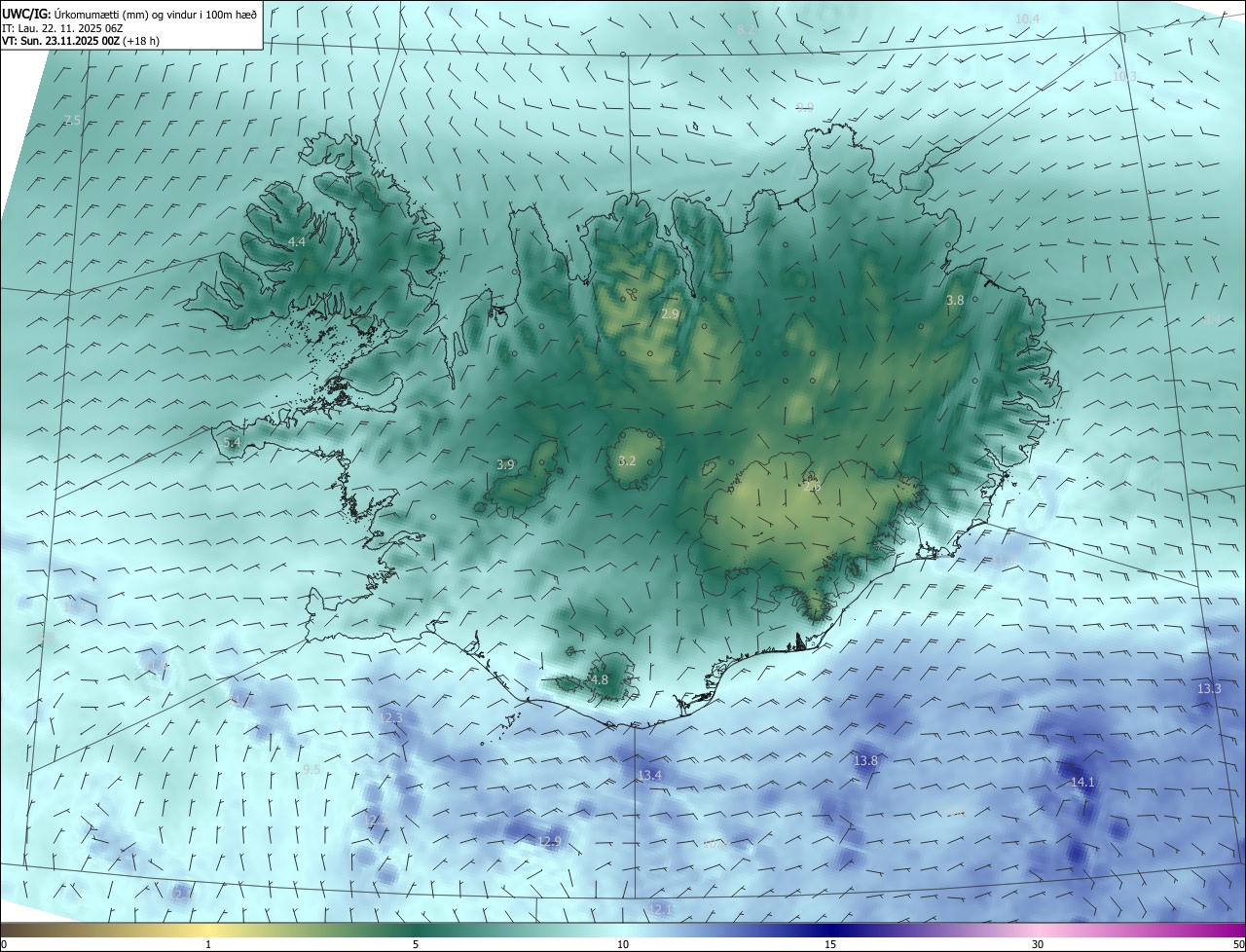Click the 7.5 value in the northwest corner
The width and height of the screenshot is (1246, 952).
point(72,121)
